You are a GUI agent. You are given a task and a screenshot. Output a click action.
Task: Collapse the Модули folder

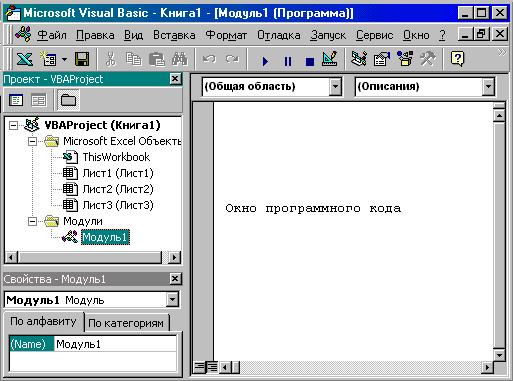[x=32, y=221]
